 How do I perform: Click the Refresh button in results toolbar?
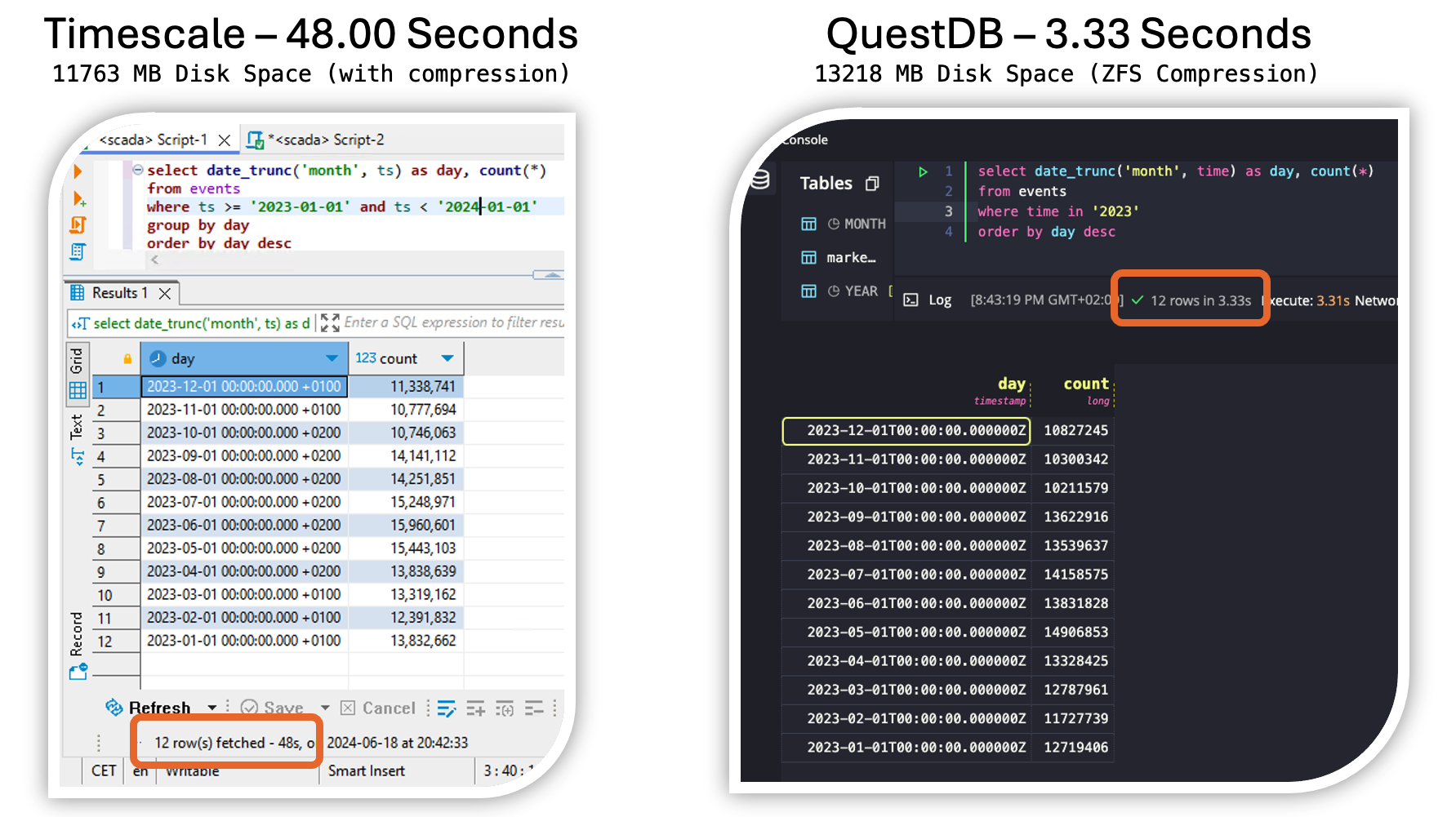tap(148, 708)
